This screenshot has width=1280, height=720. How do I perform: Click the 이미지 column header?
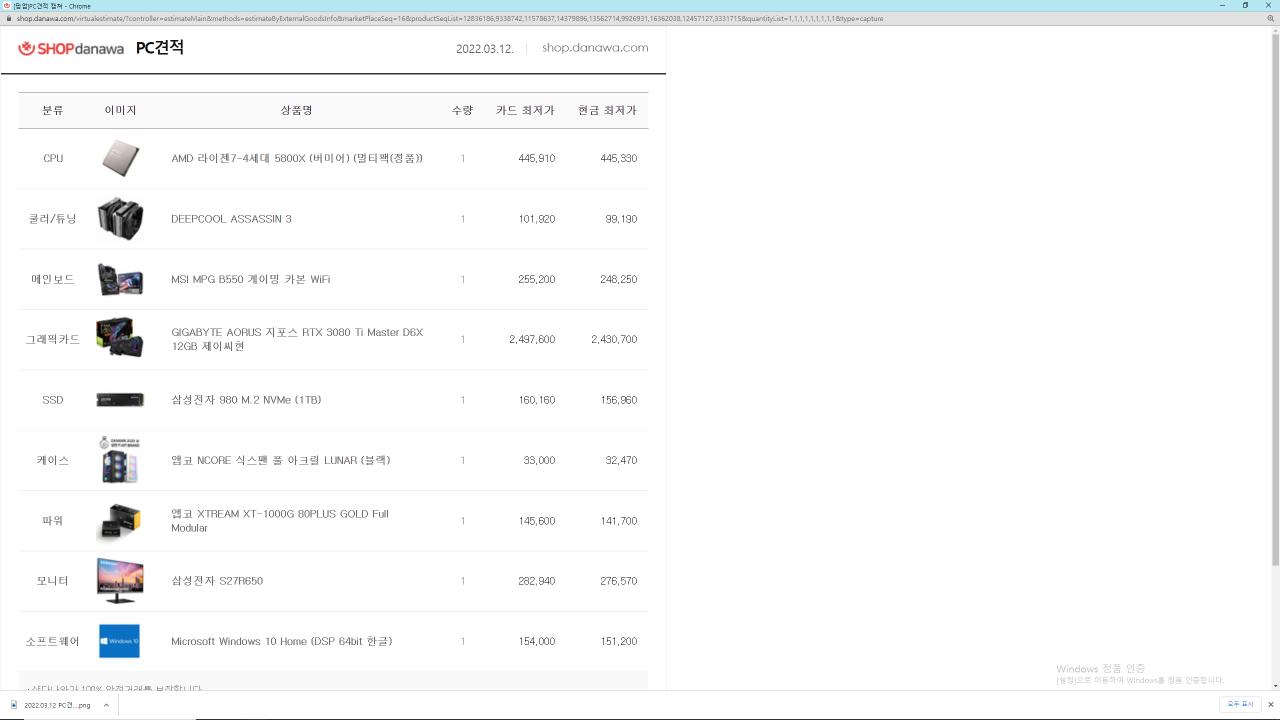point(120,110)
